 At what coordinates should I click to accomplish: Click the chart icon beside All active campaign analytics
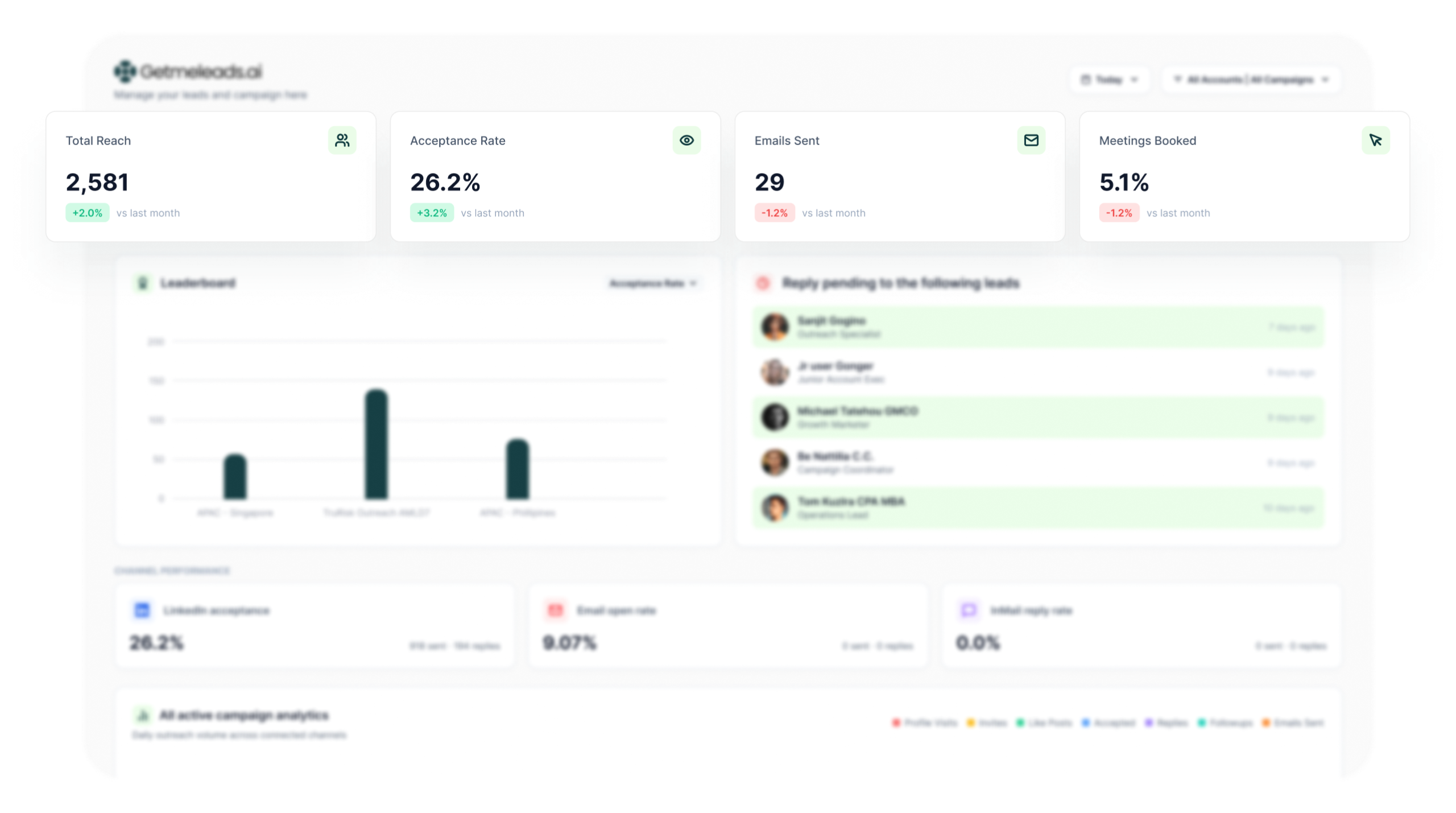click(x=143, y=715)
